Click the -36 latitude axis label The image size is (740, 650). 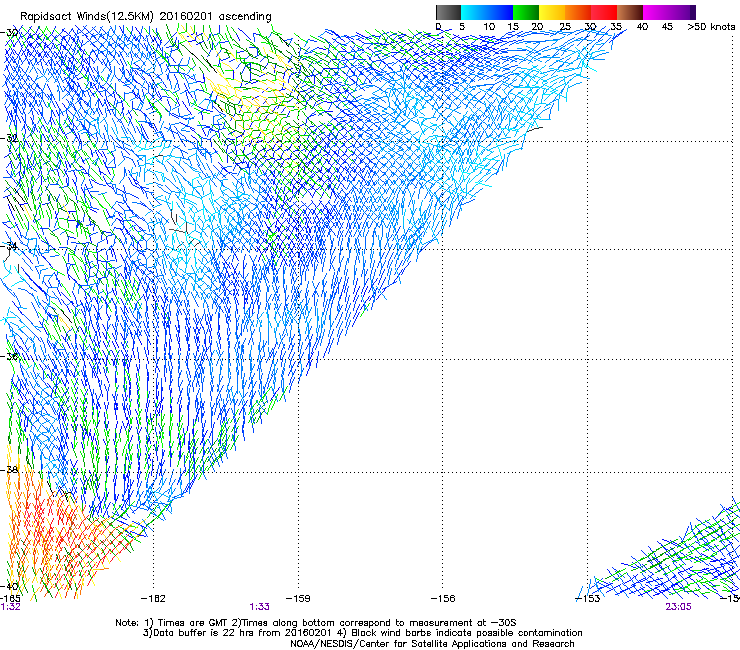[x=9, y=356]
